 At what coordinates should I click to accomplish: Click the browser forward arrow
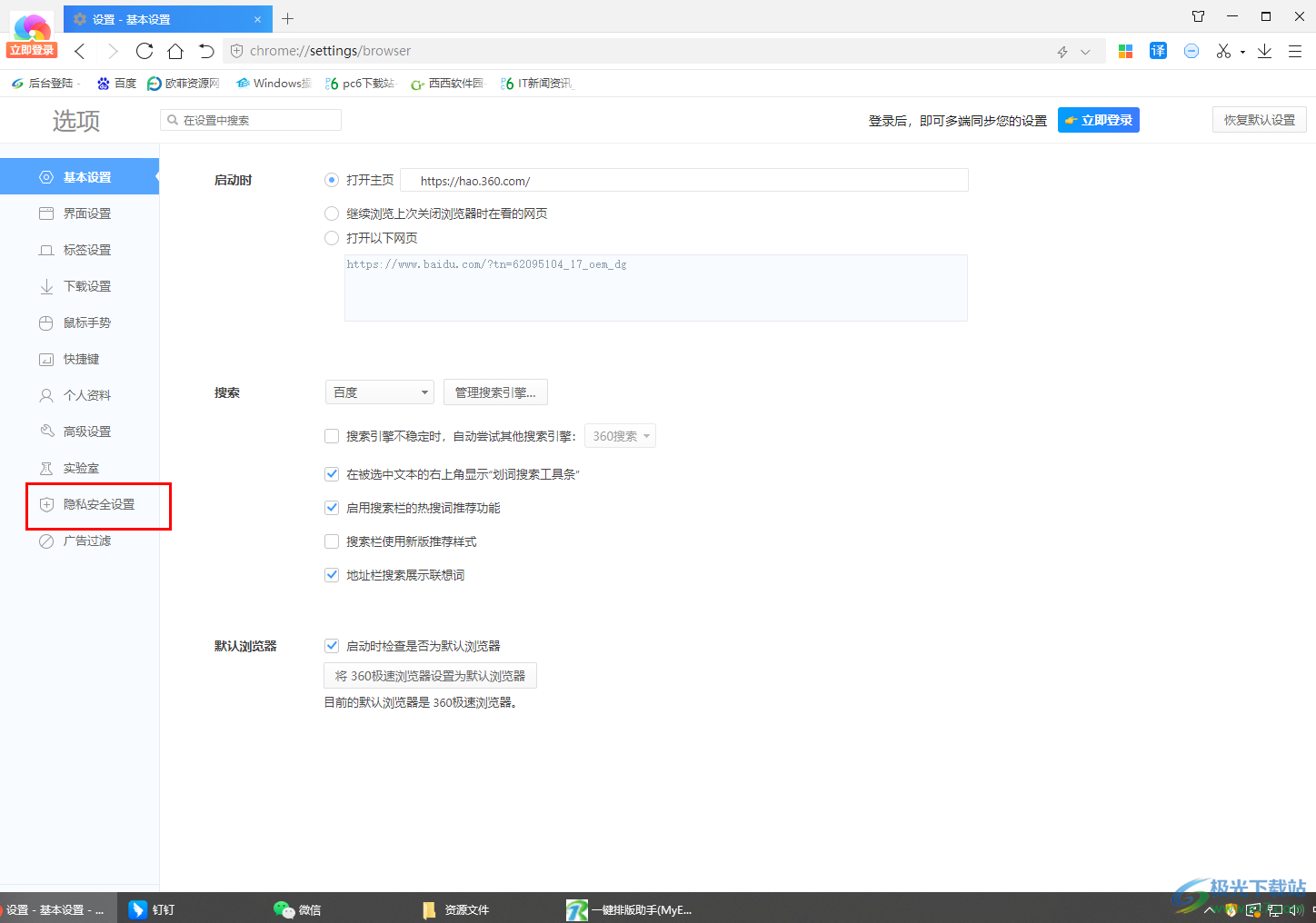click(113, 51)
